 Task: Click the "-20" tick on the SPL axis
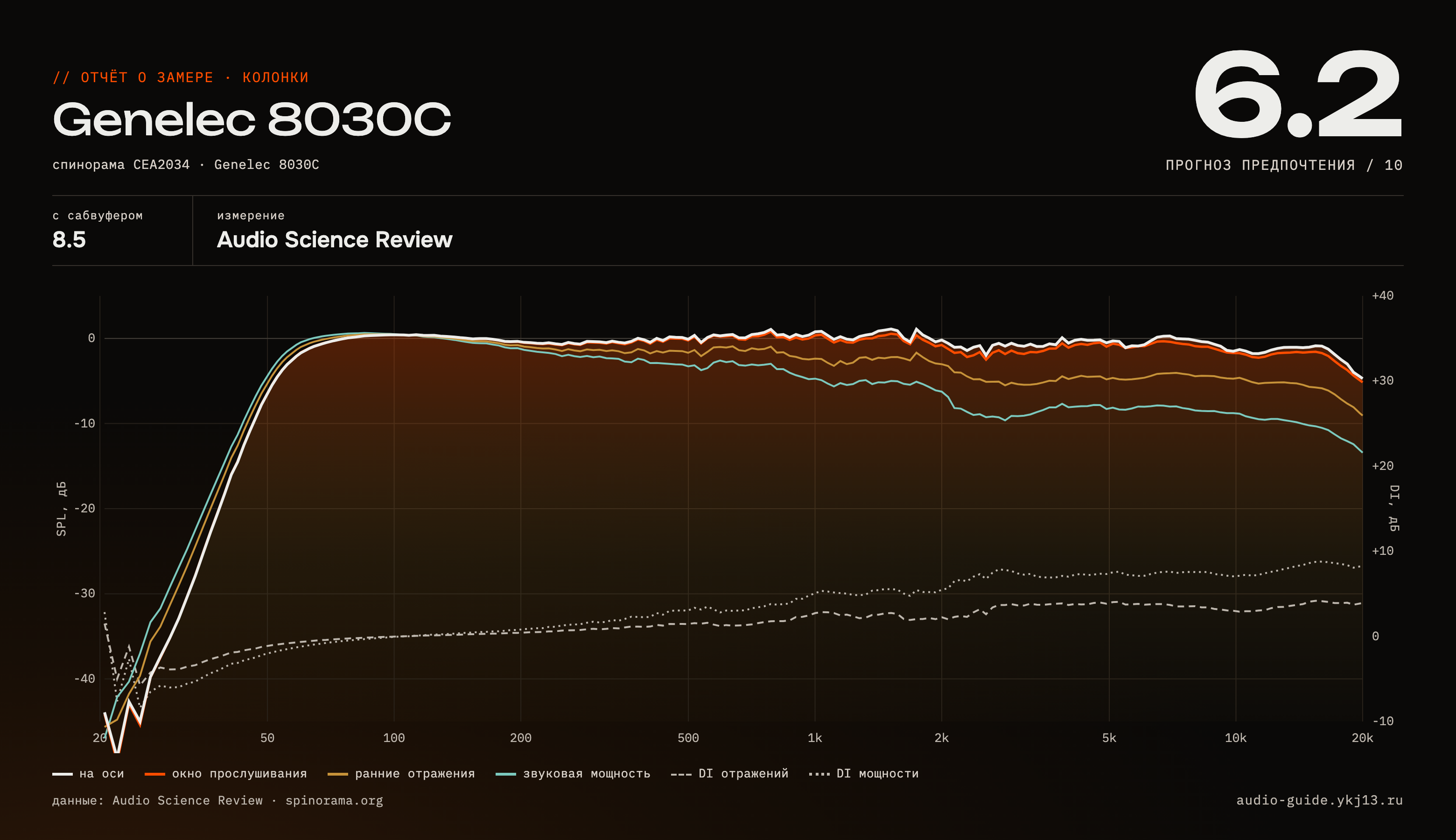[84, 509]
